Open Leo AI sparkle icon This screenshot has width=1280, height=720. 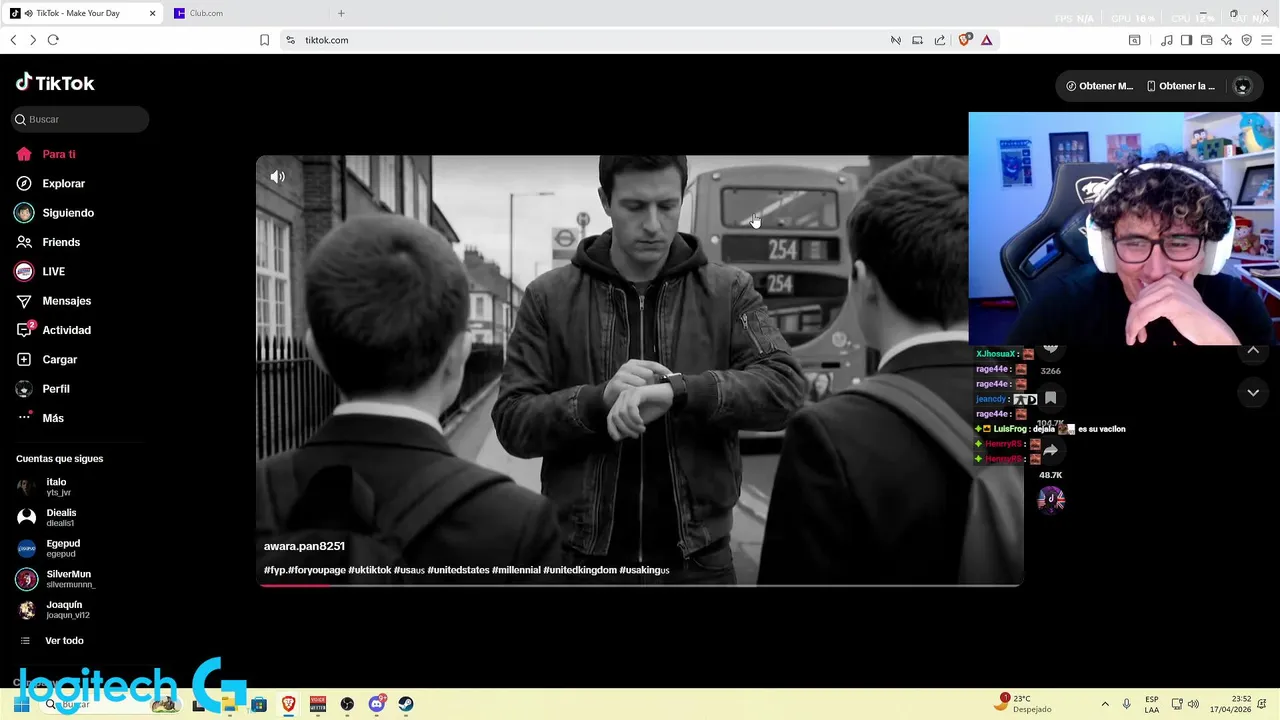pyautogui.click(x=1226, y=40)
